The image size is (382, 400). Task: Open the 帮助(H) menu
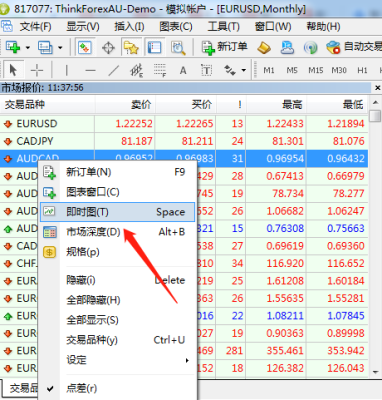323,26
